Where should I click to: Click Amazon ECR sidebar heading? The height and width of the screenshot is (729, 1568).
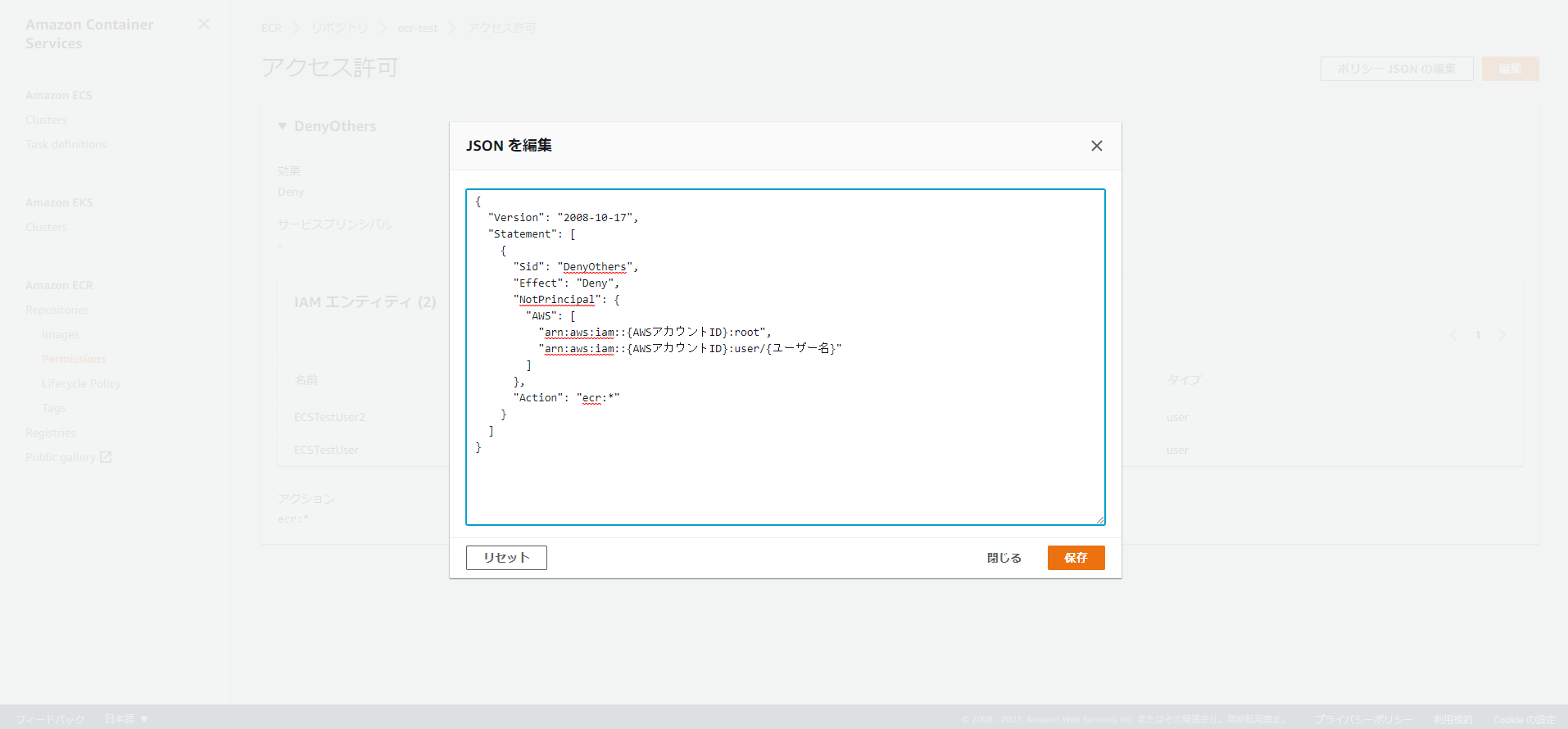(x=59, y=285)
